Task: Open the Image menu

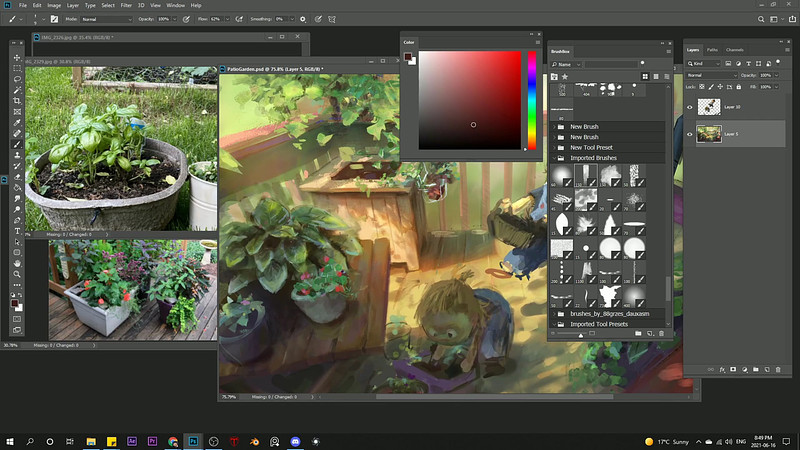Action: pos(54,5)
